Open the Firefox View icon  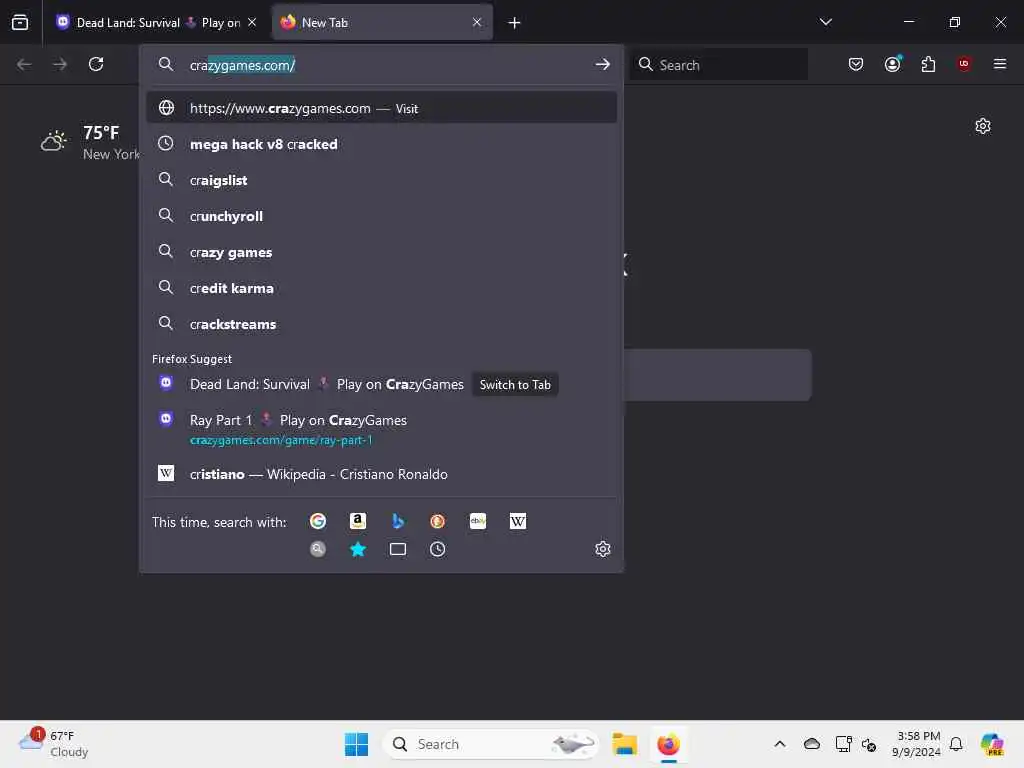20,23
